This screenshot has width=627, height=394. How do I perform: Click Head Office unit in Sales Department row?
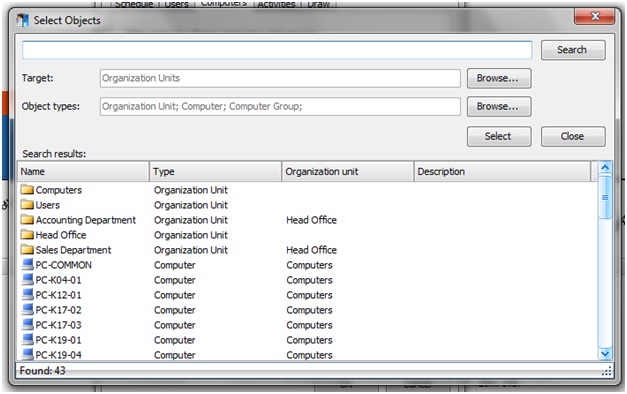click(312, 250)
